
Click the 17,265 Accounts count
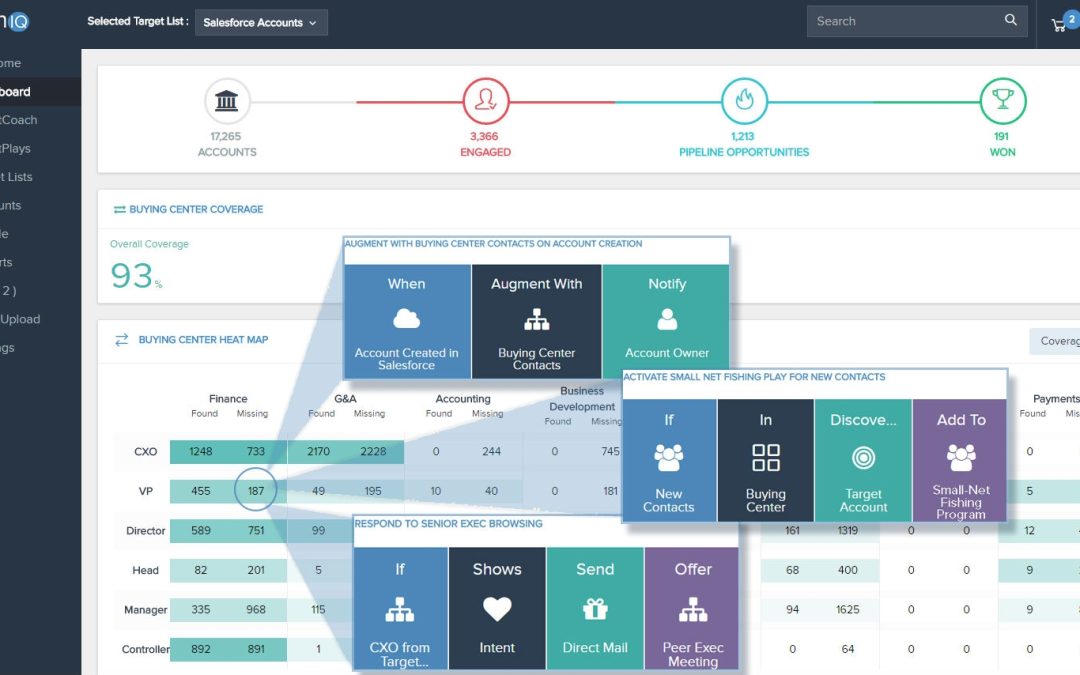226,136
